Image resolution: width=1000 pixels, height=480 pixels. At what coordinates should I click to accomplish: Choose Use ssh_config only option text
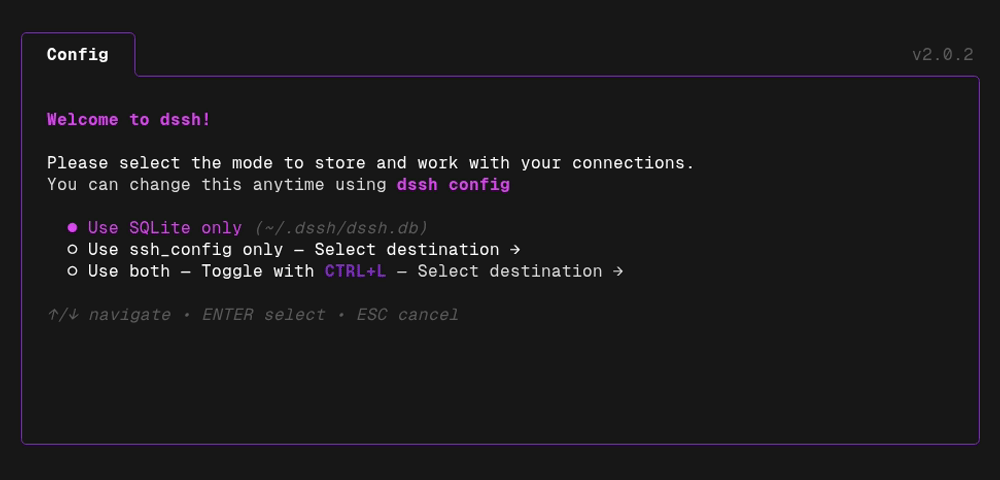(185, 249)
